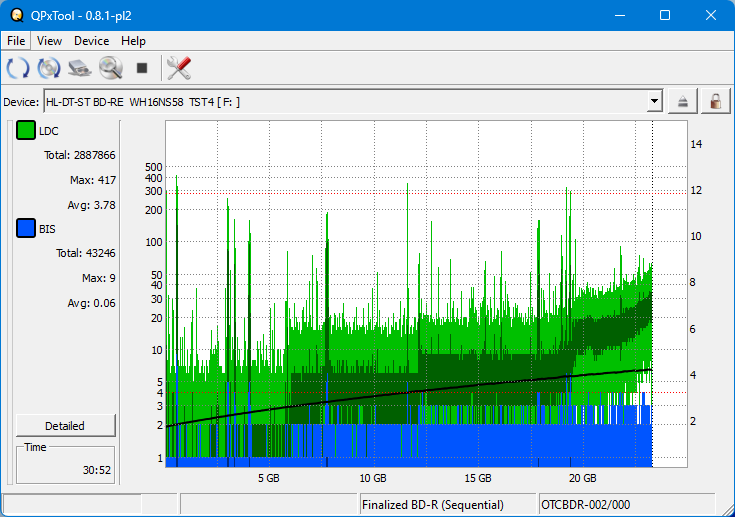Maximize the QPxTool window
The height and width of the screenshot is (517, 735).
coord(665,15)
